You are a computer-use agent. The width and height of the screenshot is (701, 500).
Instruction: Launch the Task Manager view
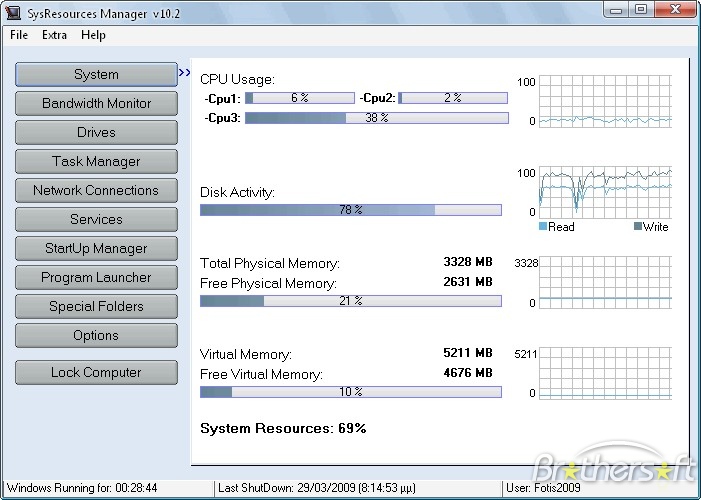96,162
